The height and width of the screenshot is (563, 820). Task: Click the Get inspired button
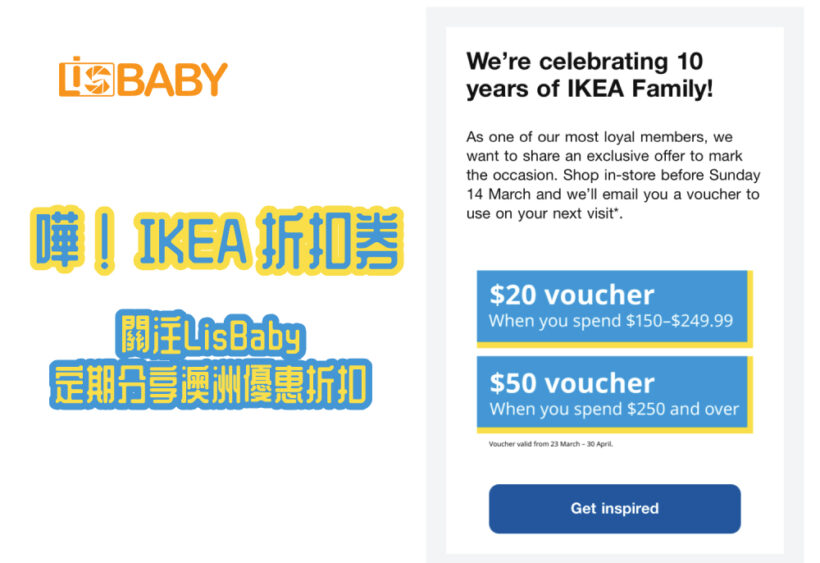[x=614, y=509]
